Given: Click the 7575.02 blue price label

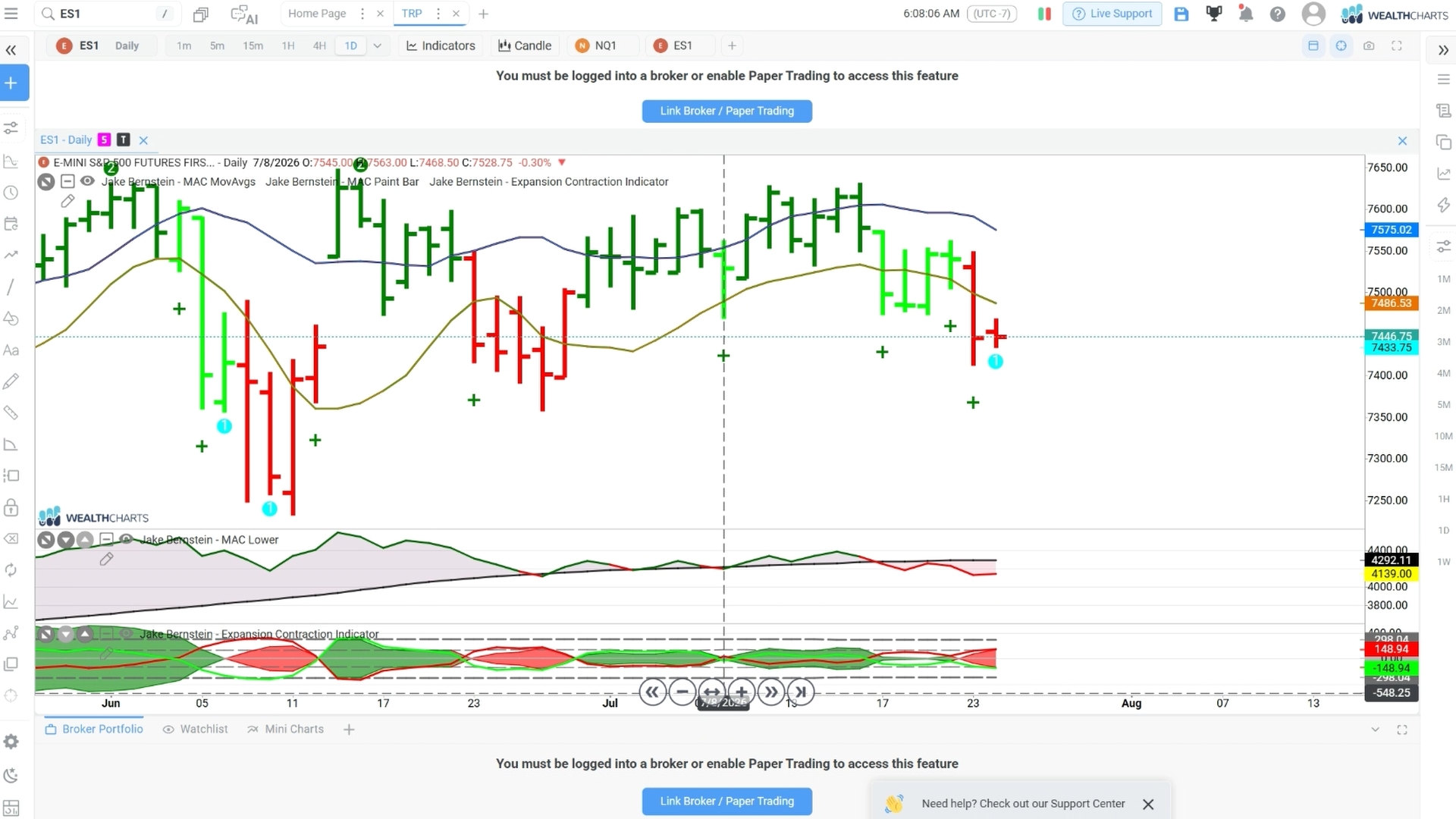Looking at the screenshot, I should click(1391, 230).
